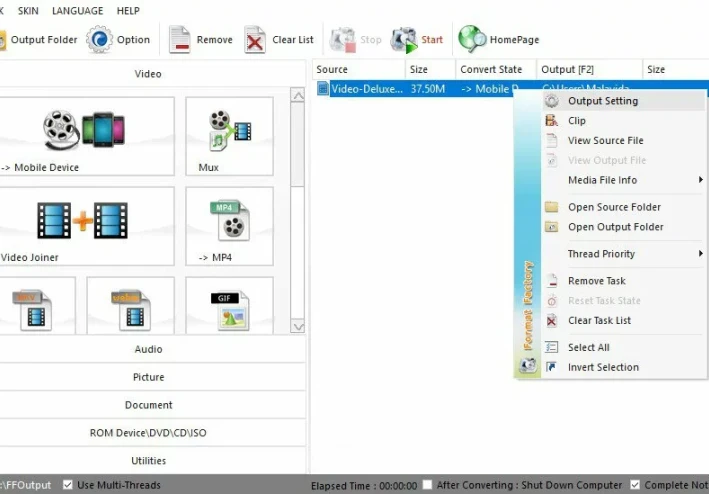Click the Open Output Folder icon
709x494 pixels.
click(x=552, y=226)
